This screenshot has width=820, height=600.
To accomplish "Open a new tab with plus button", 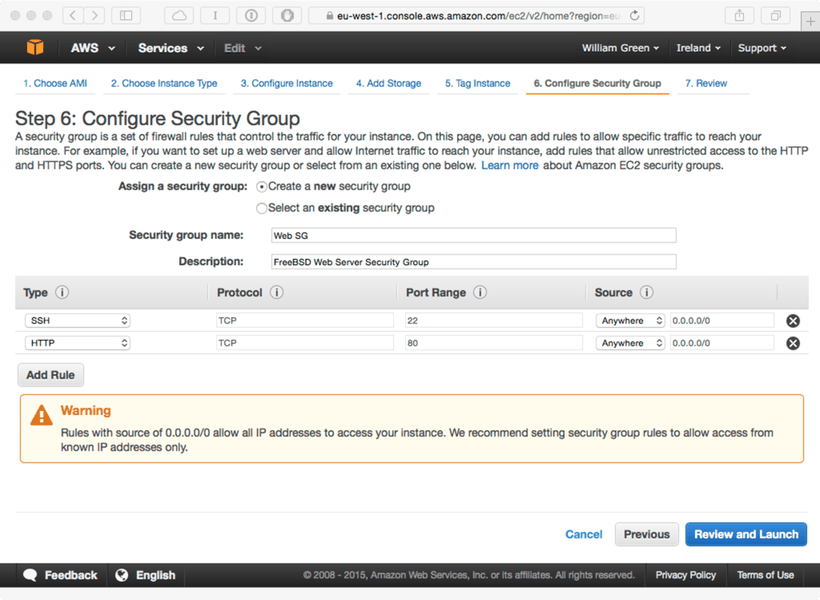I will [810, 21].
